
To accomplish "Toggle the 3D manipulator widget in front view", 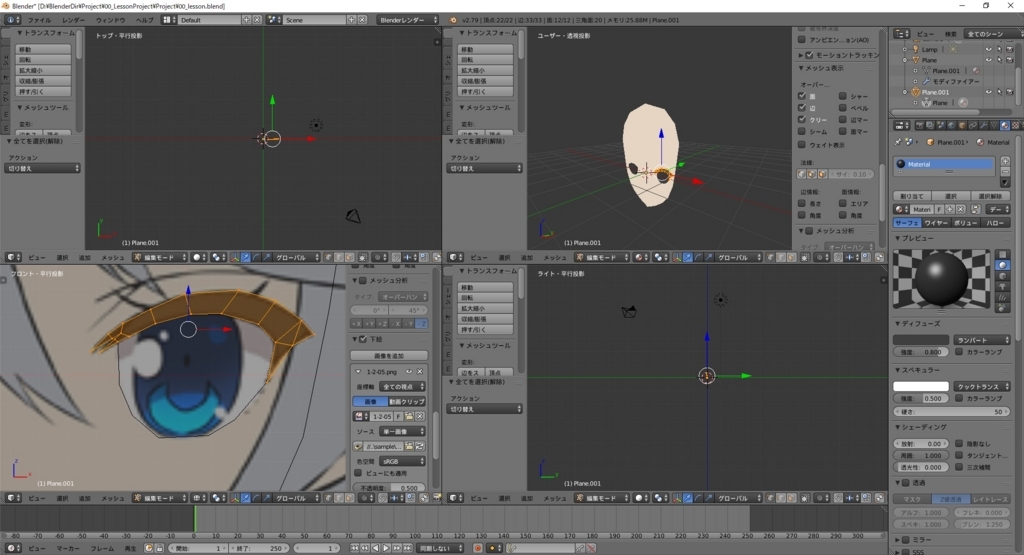I will [x=235, y=498].
